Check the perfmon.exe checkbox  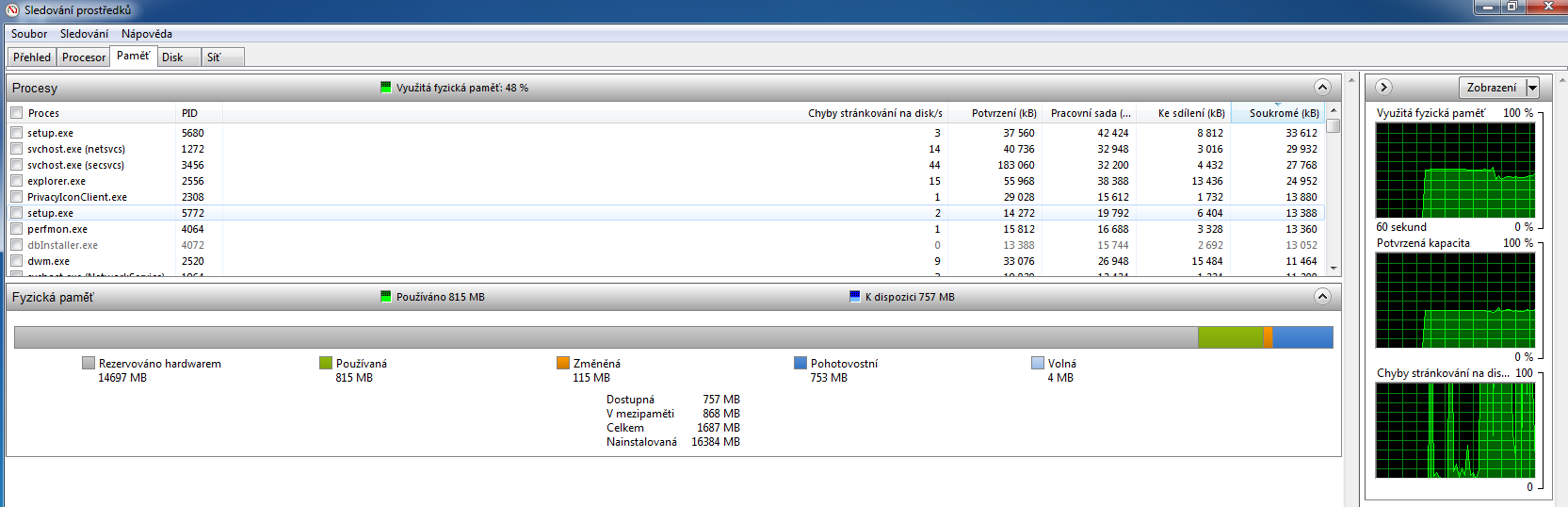pos(16,229)
